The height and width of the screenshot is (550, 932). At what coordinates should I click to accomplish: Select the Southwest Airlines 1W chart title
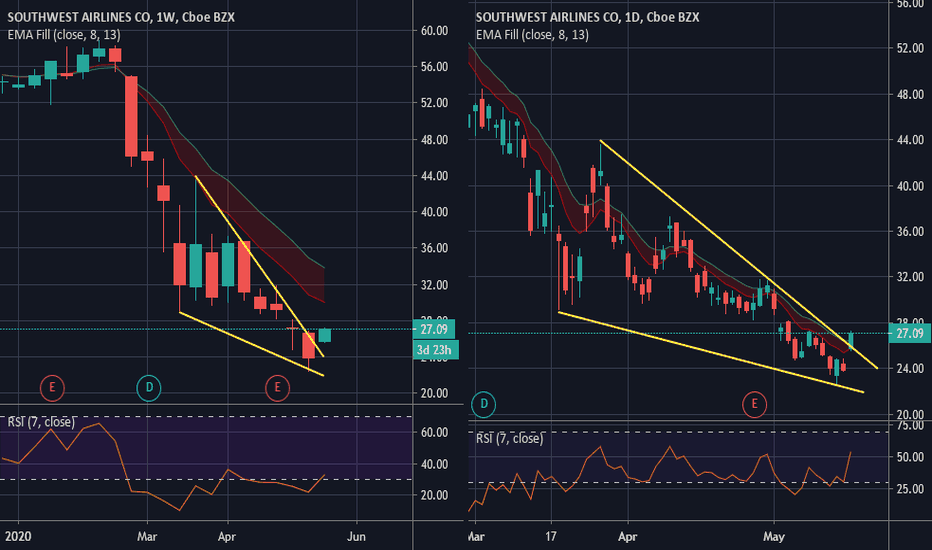point(121,17)
